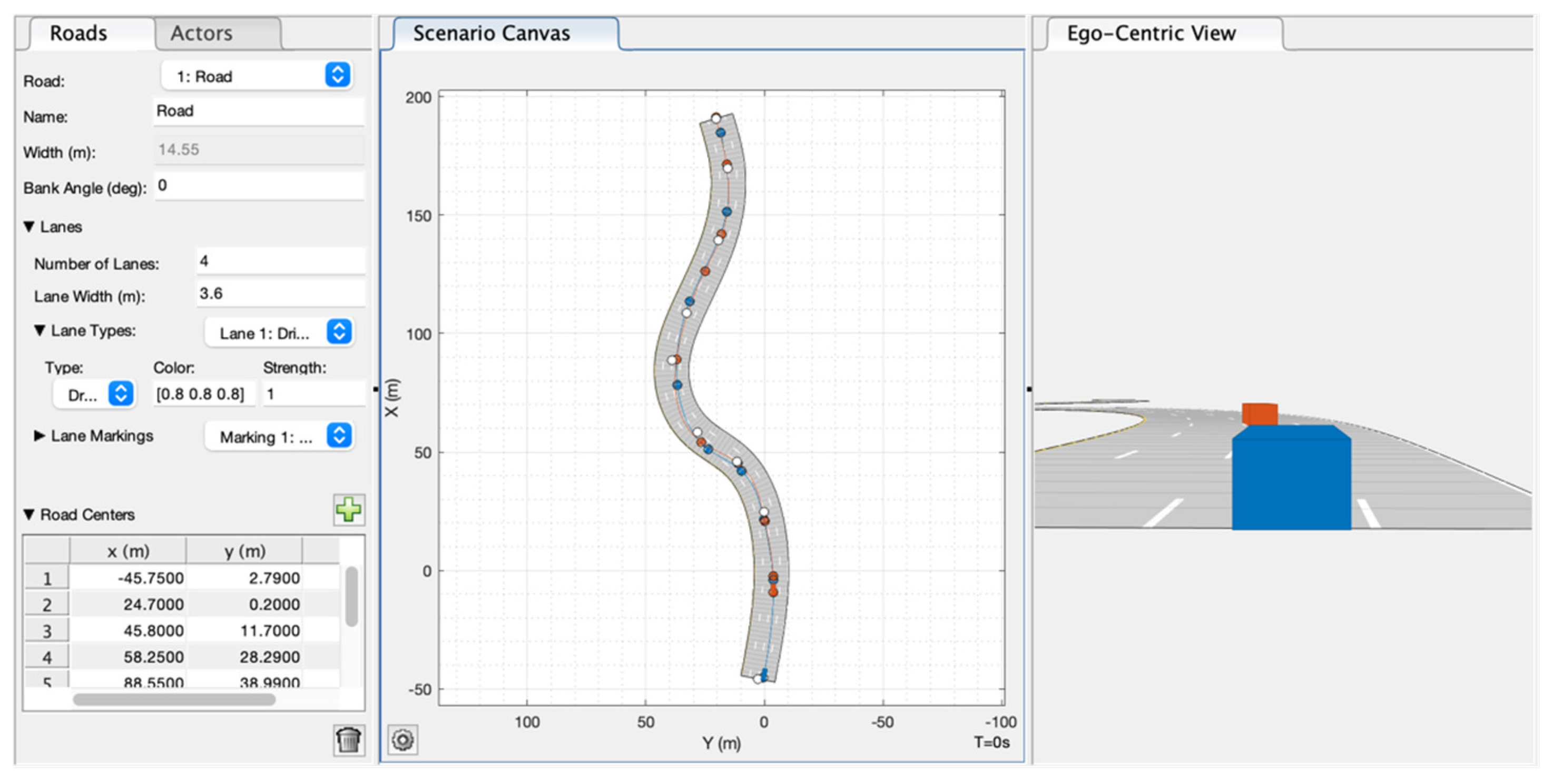
Task: Click the green plus add road center icon
Action: tap(348, 510)
